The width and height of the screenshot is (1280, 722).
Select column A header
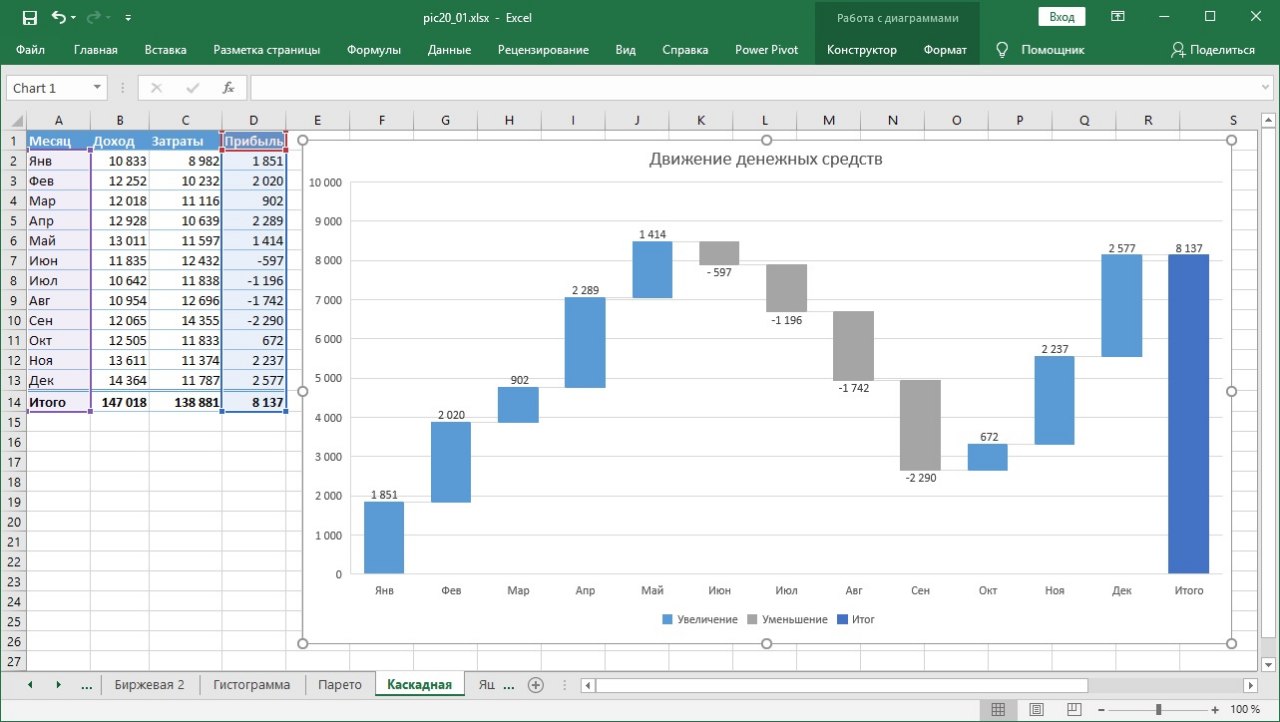coord(58,120)
